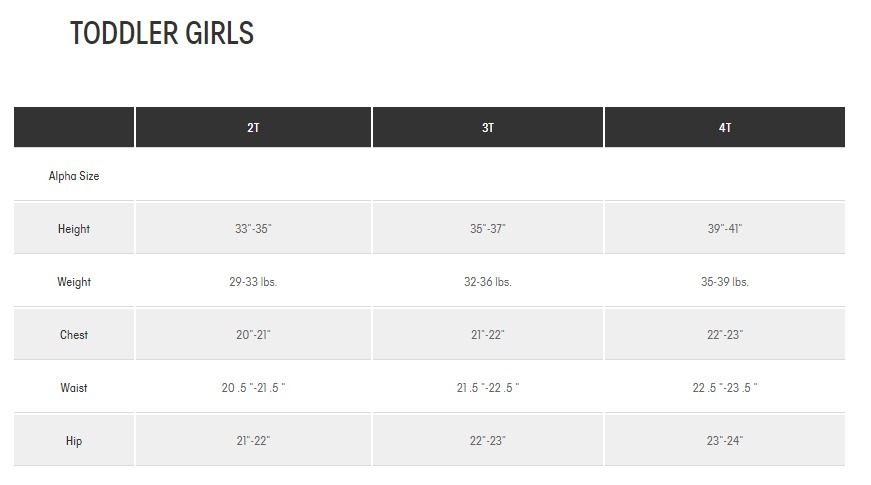Viewport: 871px width, 485px height.
Task: Select the 23"-24" hip cell
Action: [725, 441]
